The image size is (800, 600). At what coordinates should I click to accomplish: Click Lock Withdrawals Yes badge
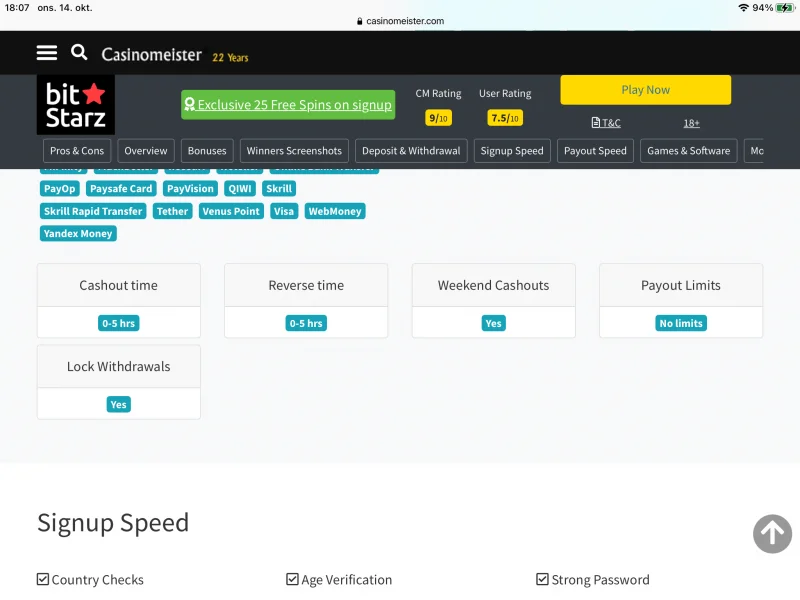(118, 405)
